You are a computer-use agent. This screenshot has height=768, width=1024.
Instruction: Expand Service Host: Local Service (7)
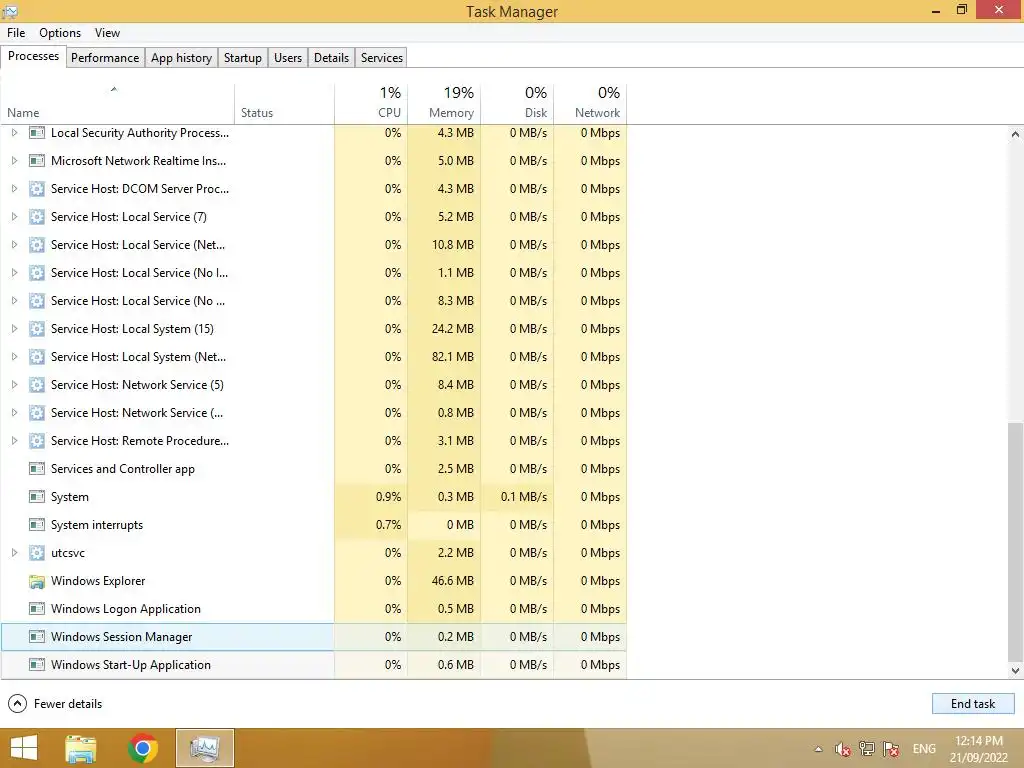14,217
